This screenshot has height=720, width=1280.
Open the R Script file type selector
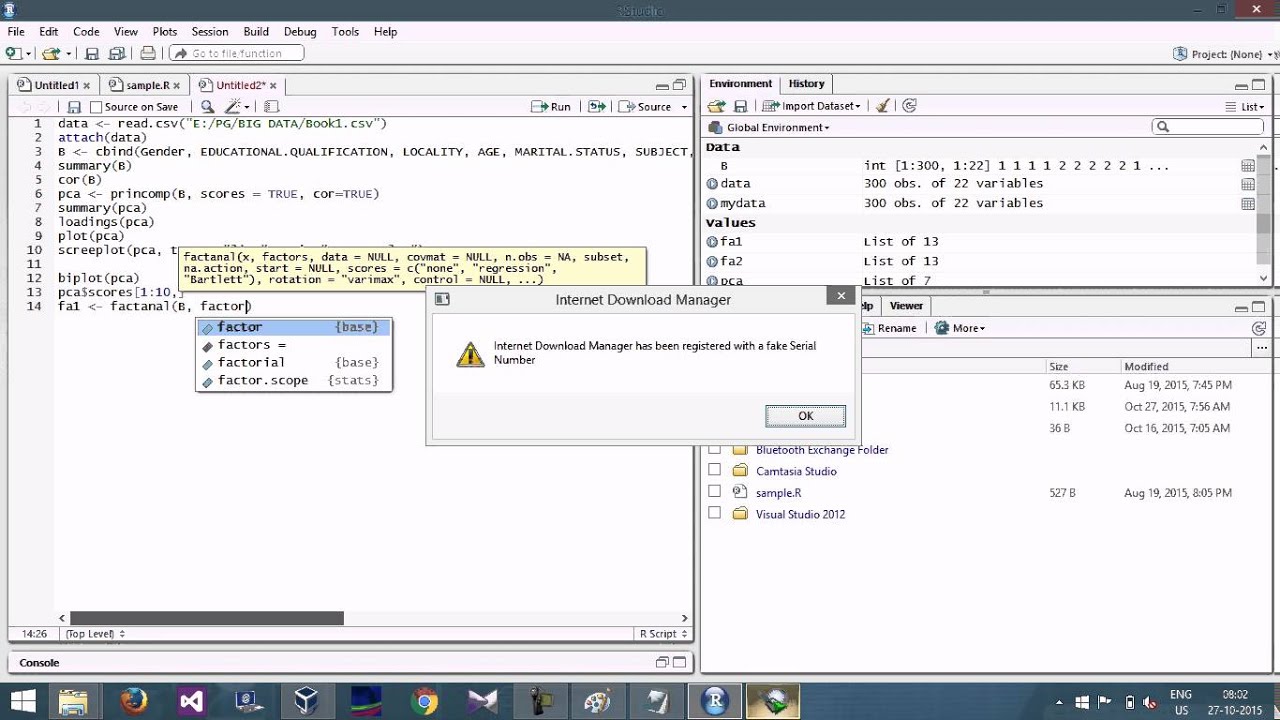664,634
